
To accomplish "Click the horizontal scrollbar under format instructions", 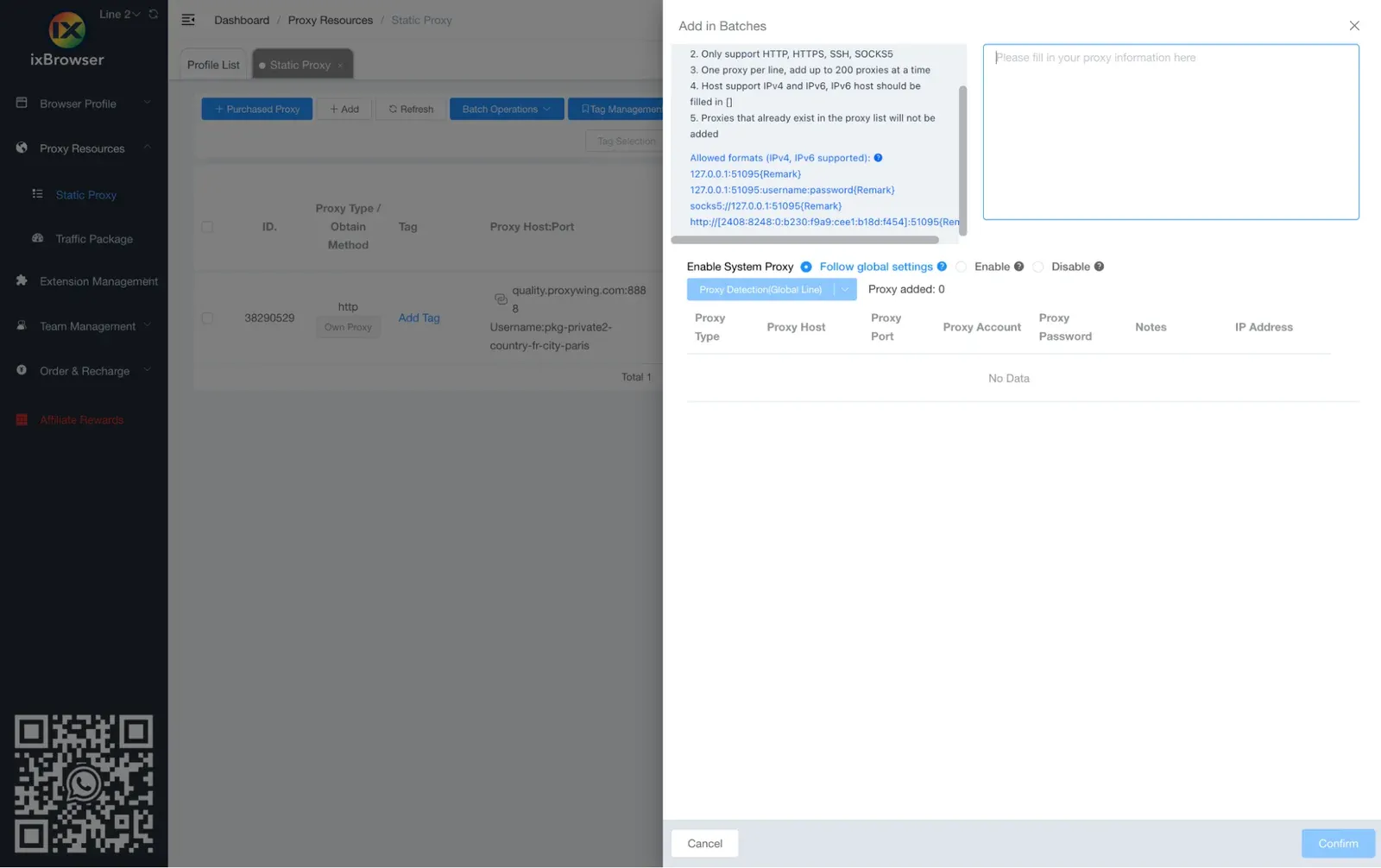I will [804, 240].
